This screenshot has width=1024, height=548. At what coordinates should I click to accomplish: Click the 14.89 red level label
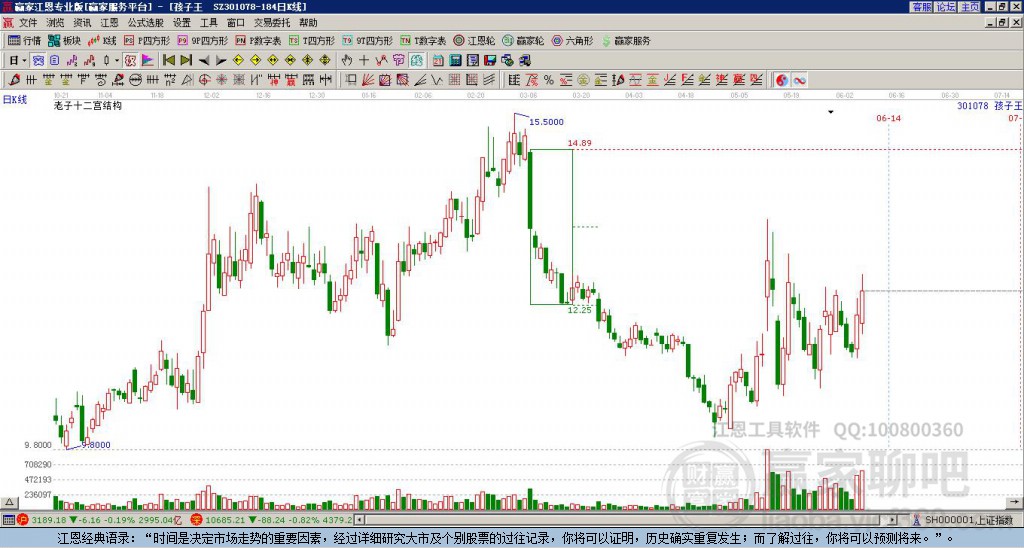pos(579,143)
